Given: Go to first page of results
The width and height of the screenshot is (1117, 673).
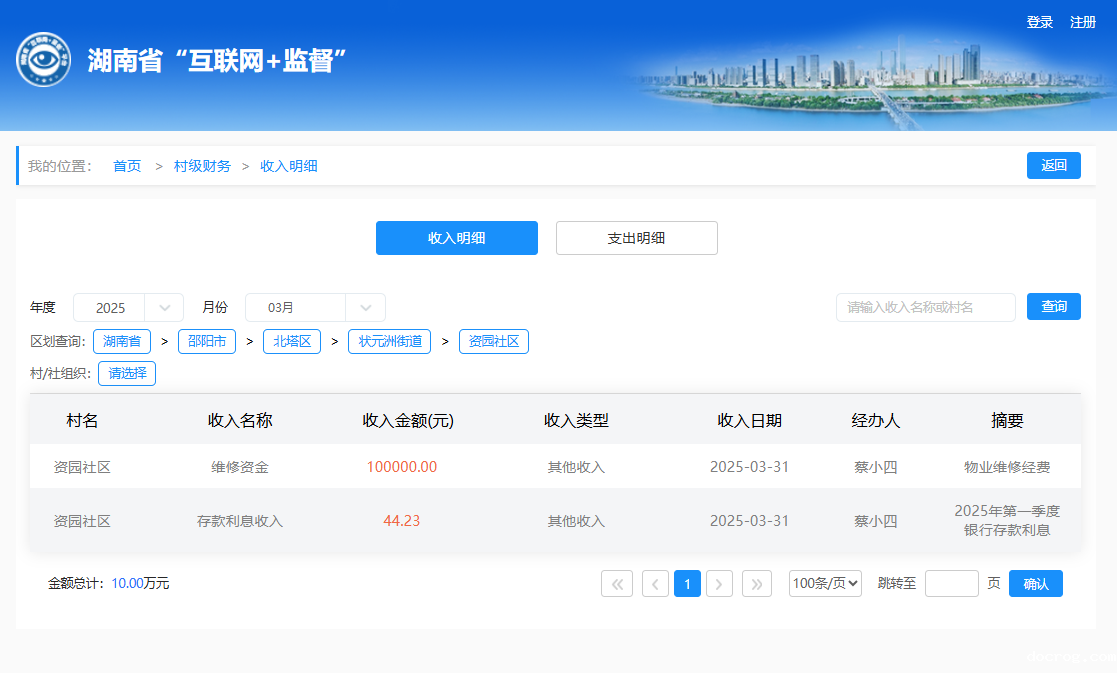Looking at the screenshot, I should [616, 584].
